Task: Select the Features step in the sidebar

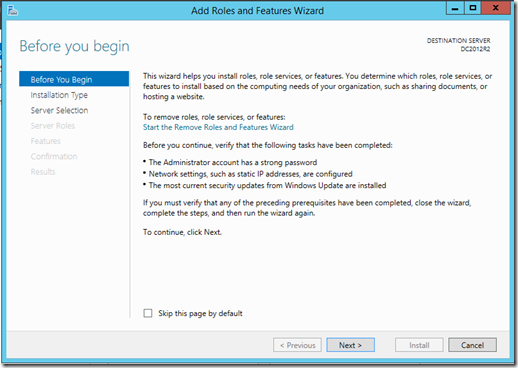Action: point(46,141)
